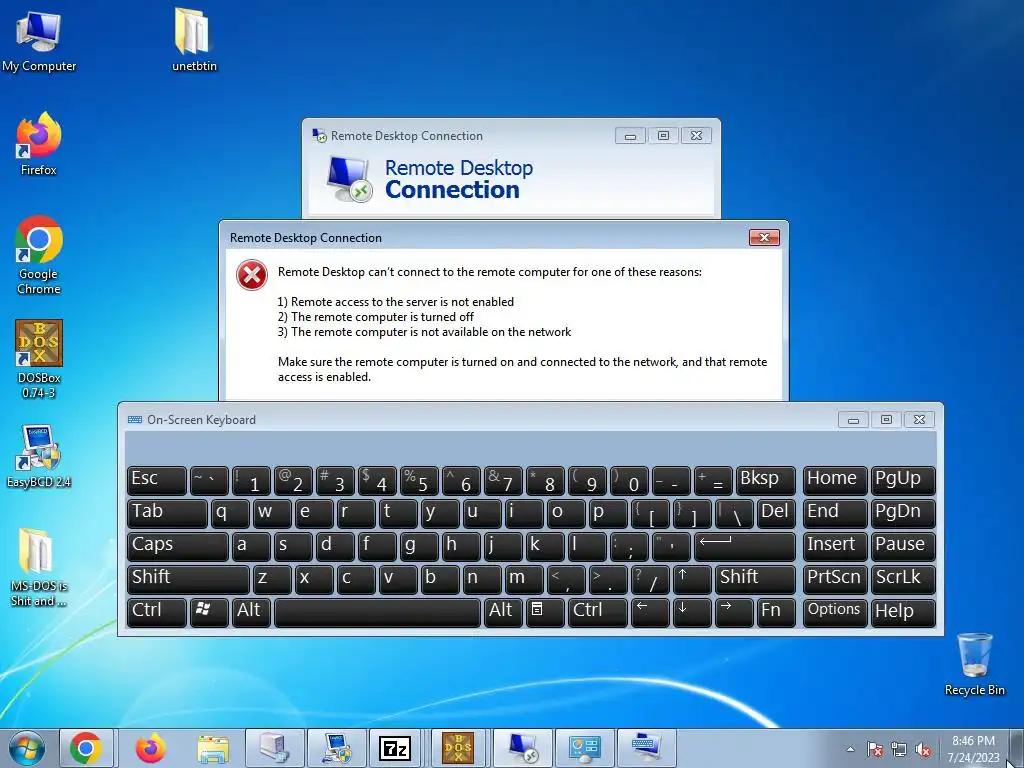The width and height of the screenshot is (1024, 768).
Task: Select the DOSBox 0.74-3 desktop shortcut
Action: 39,359
